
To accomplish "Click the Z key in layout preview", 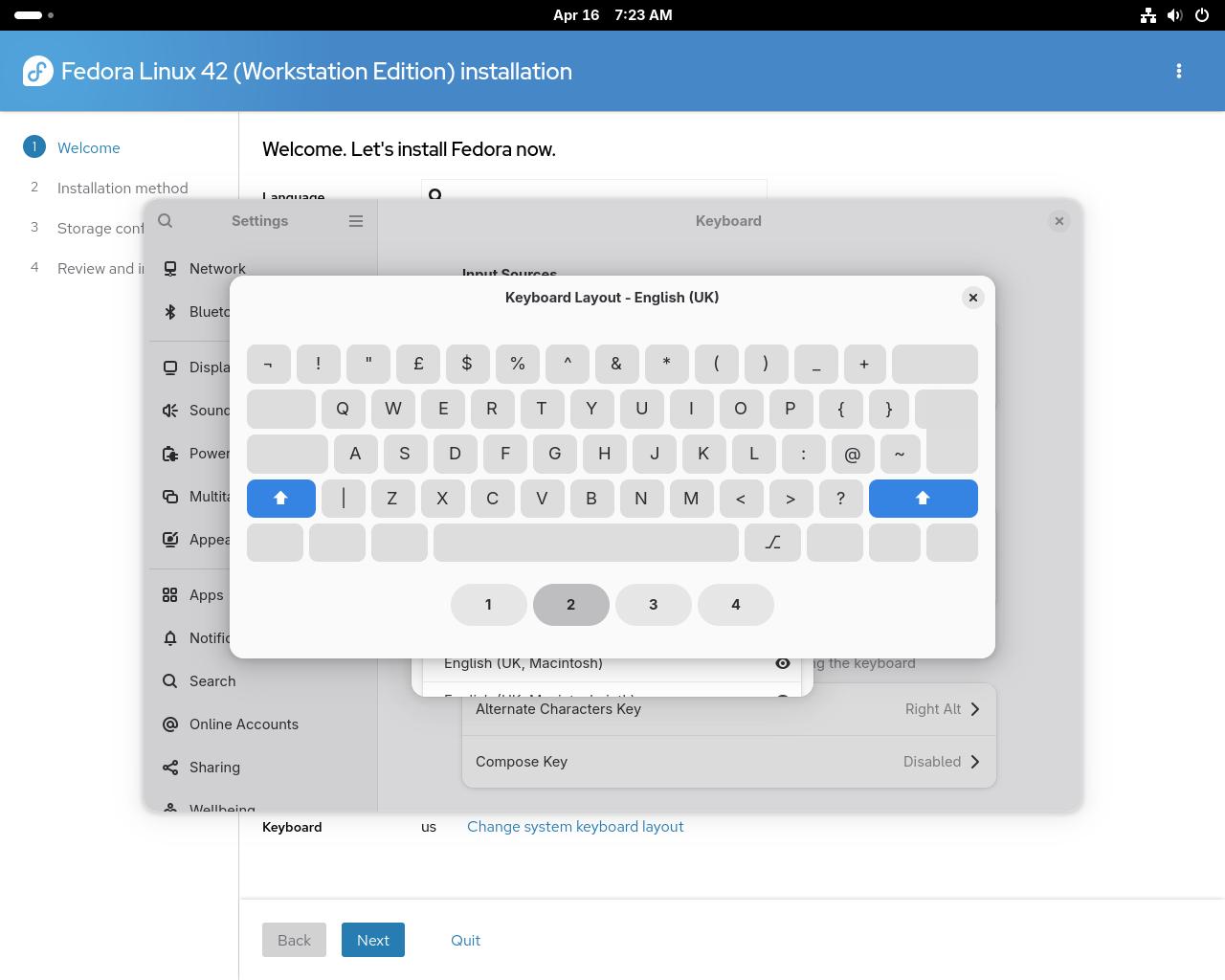I will pyautogui.click(x=392, y=499).
